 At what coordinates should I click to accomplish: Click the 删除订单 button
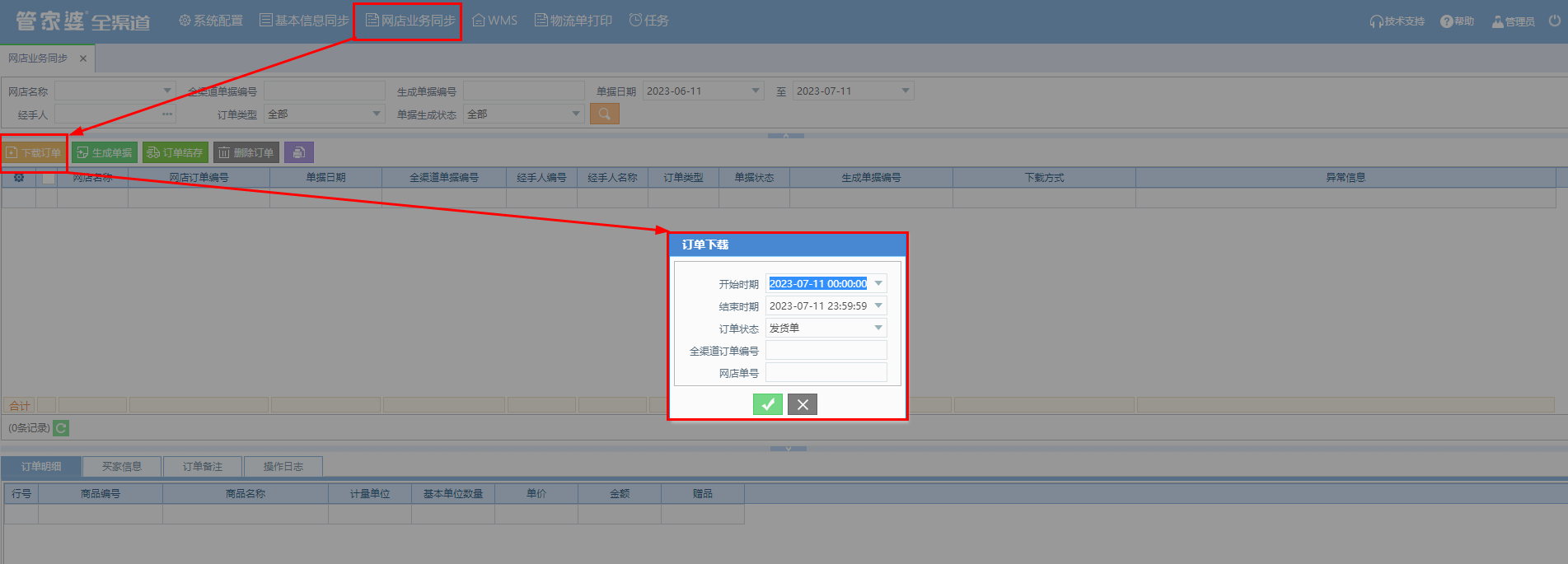(x=246, y=152)
